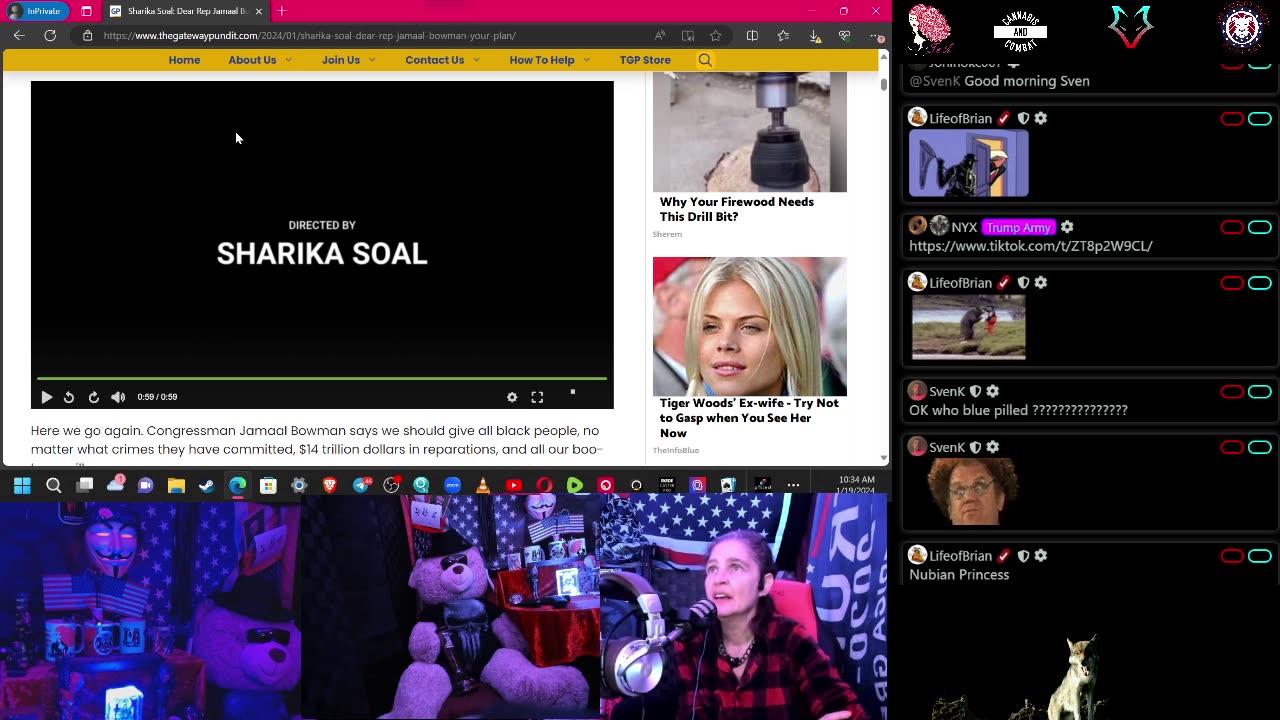The image size is (1280, 720).
Task: Rewind the video ten seconds
Action: (x=69, y=397)
